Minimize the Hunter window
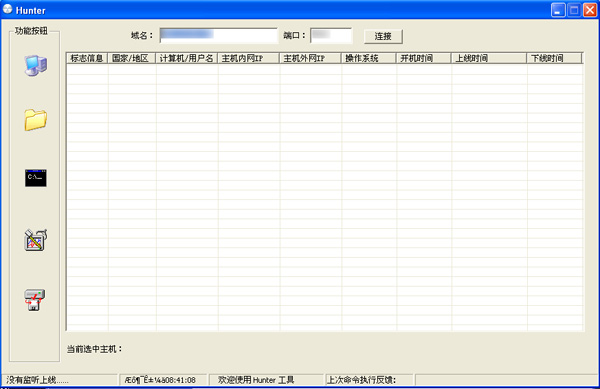Image resolution: width=600 pixels, height=389 pixels. click(558, 10)
